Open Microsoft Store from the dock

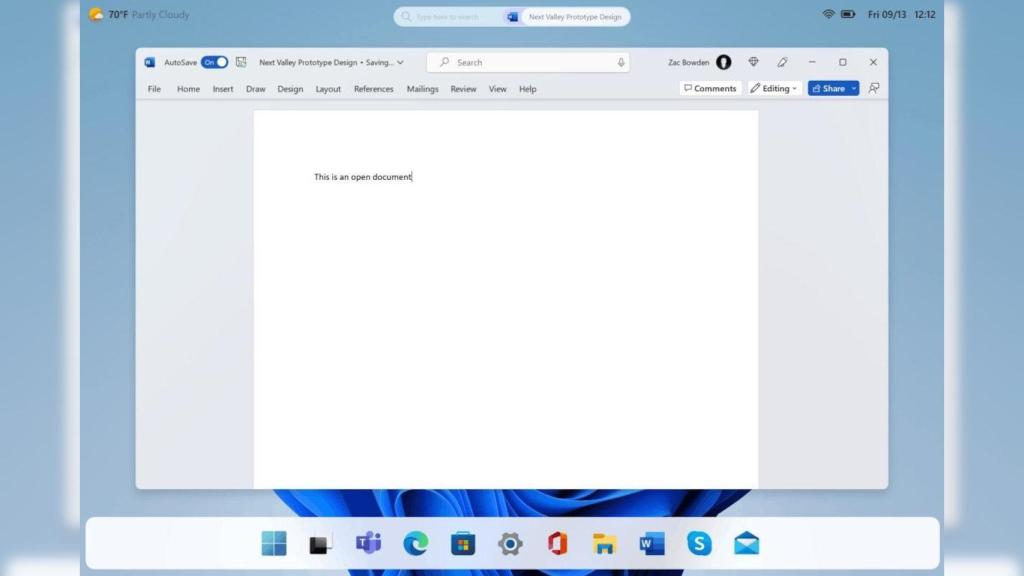point(463,543)
